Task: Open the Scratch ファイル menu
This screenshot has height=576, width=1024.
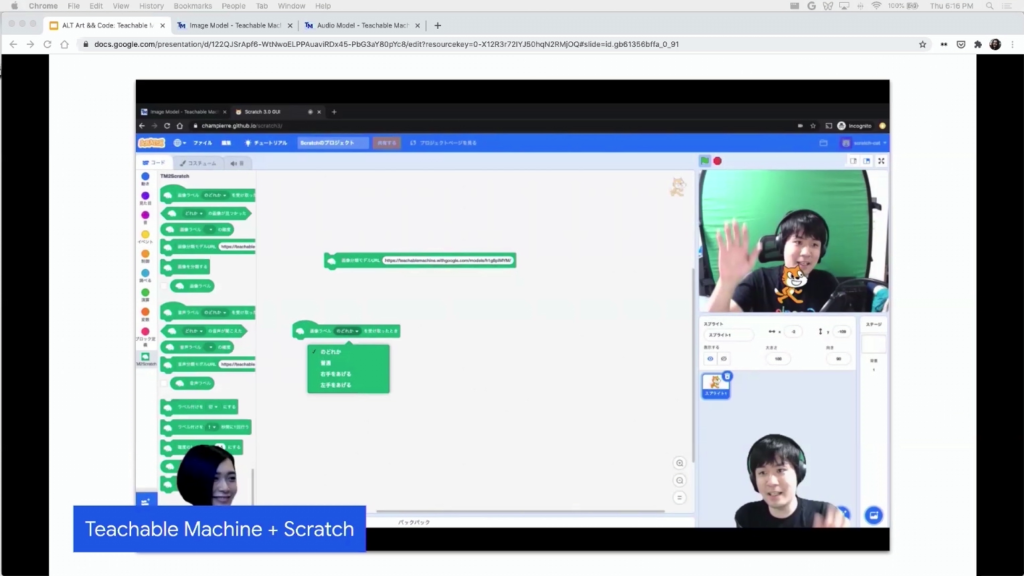Action: (202, 143)
